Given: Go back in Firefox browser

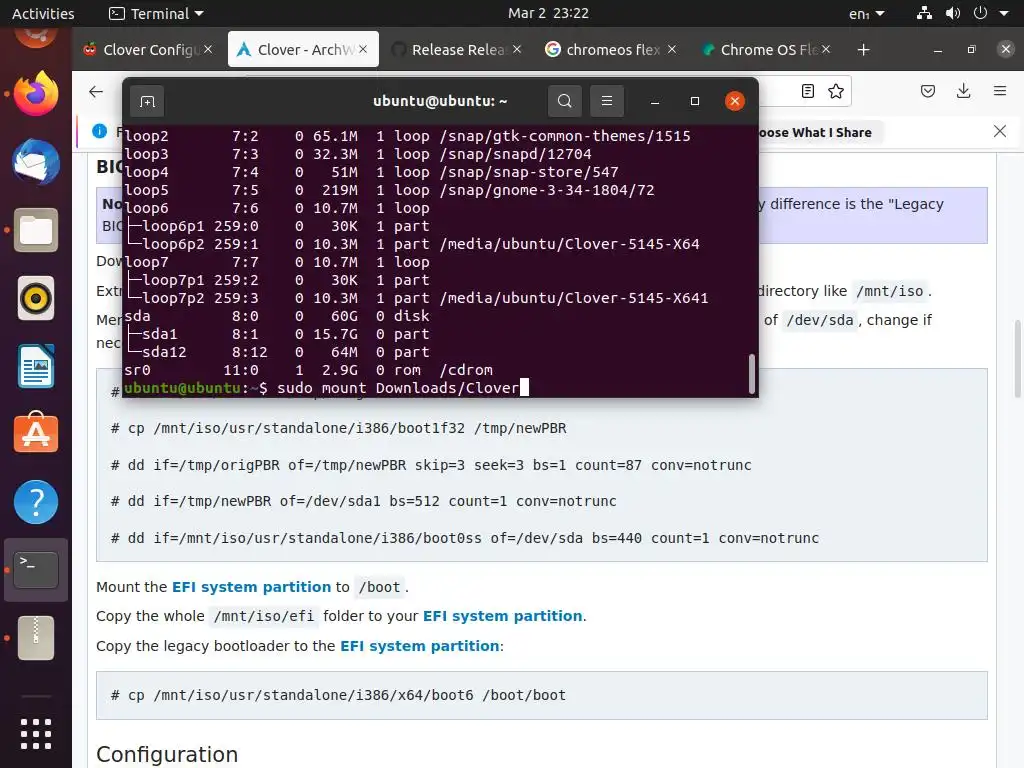Looking at the screenshot, I should point(96,91).
